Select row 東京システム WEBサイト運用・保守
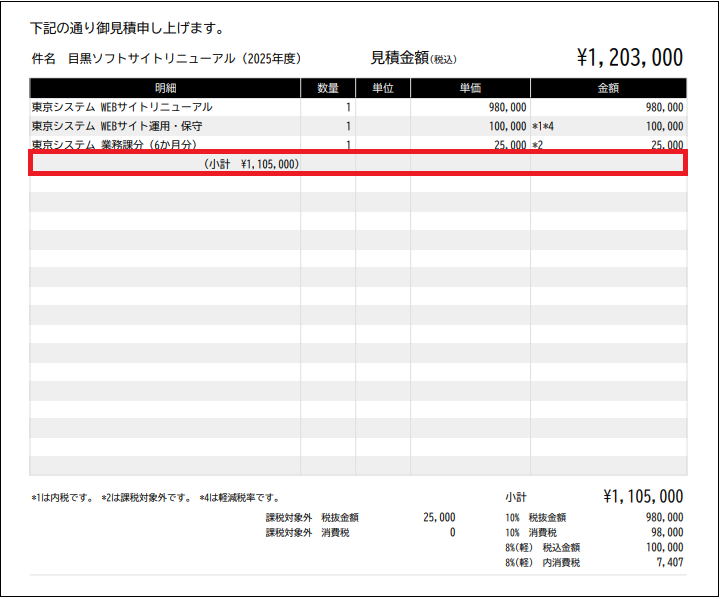Screen dimensions: 720x599 coord(358,126)
